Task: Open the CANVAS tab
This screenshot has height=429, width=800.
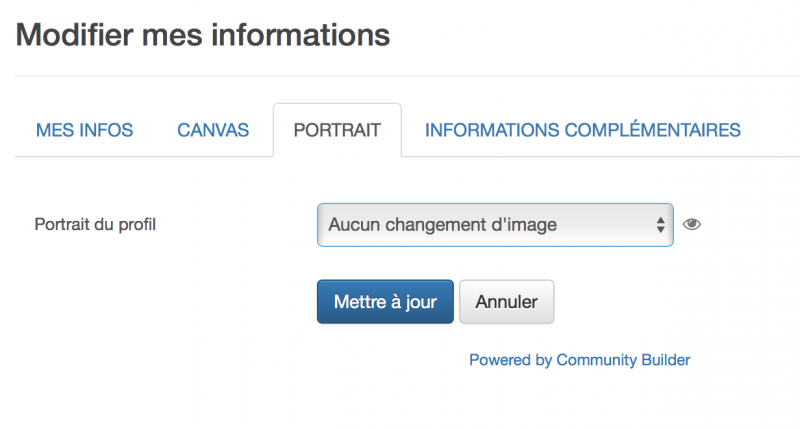Action: [213, 130]
